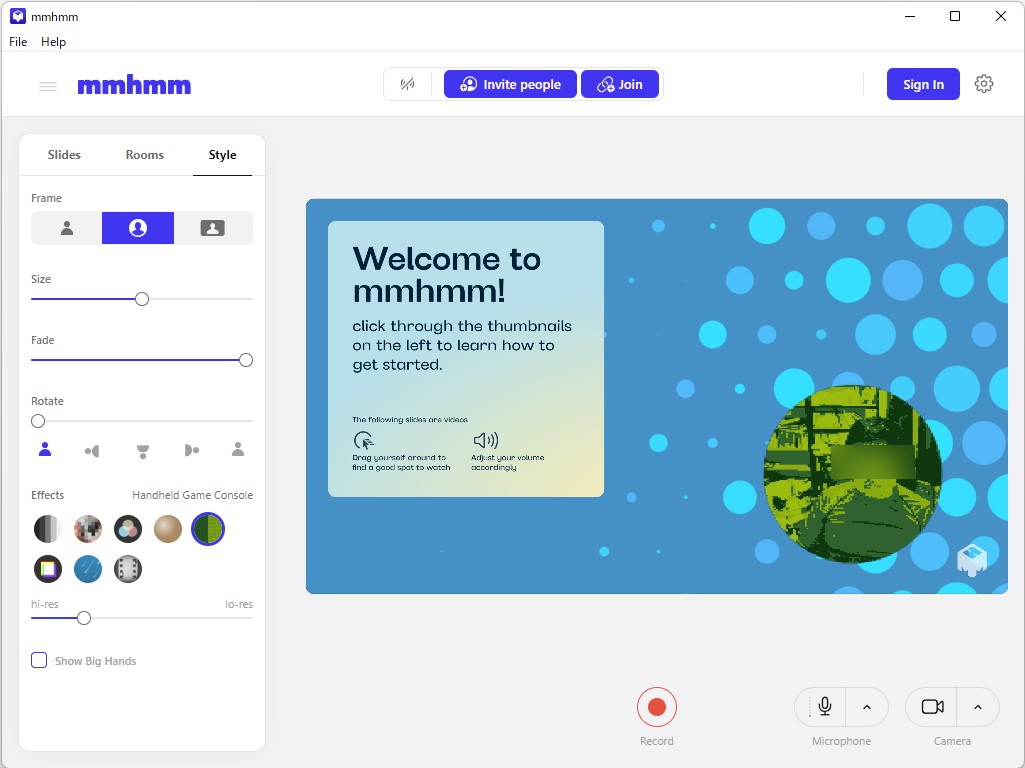Mute the microphone
The image size is (1025, 768).
(824, 707)
